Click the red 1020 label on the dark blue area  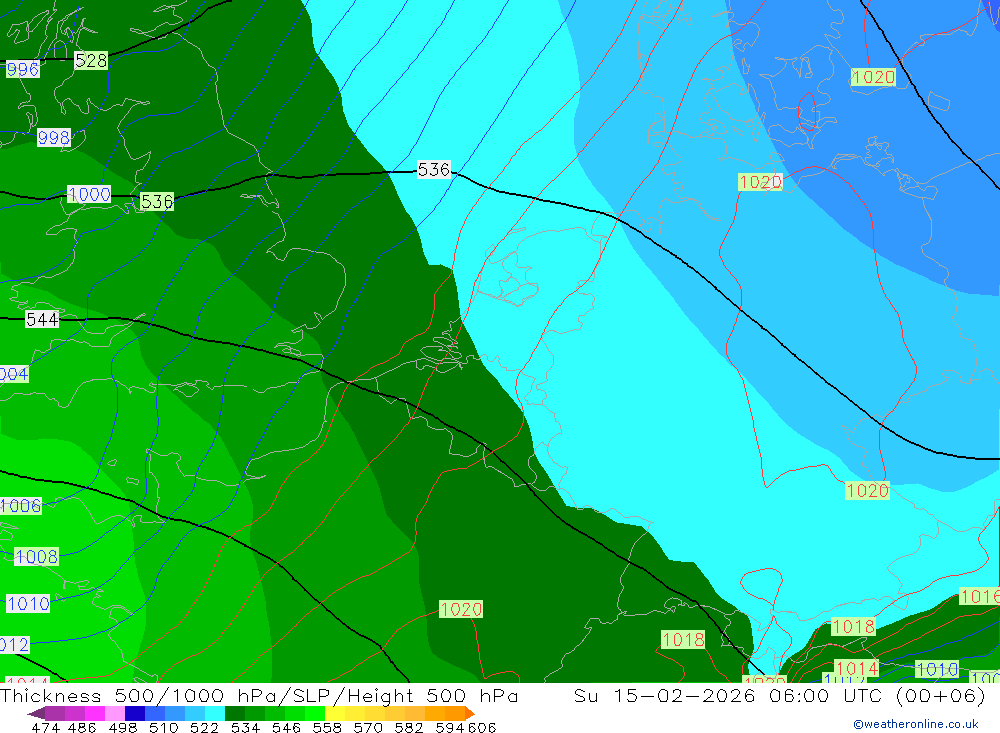tap(874, 77)
